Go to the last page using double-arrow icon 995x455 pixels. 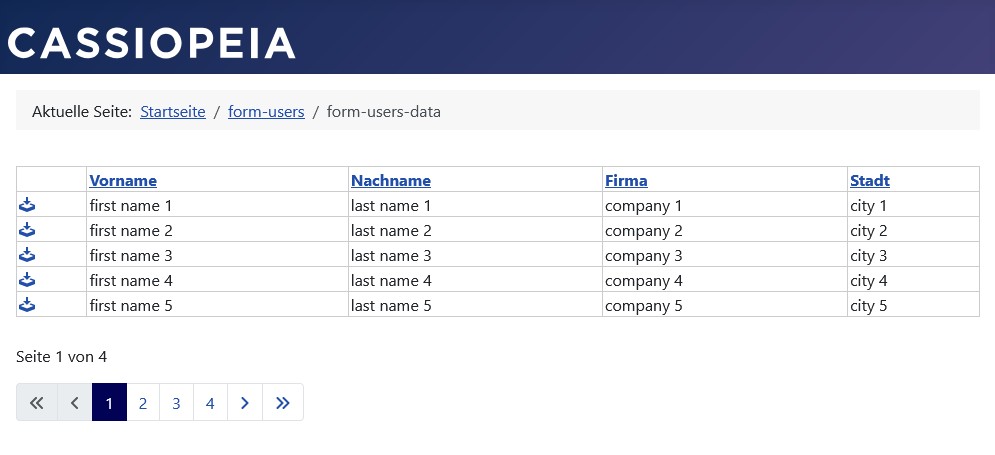click(282, 403)
